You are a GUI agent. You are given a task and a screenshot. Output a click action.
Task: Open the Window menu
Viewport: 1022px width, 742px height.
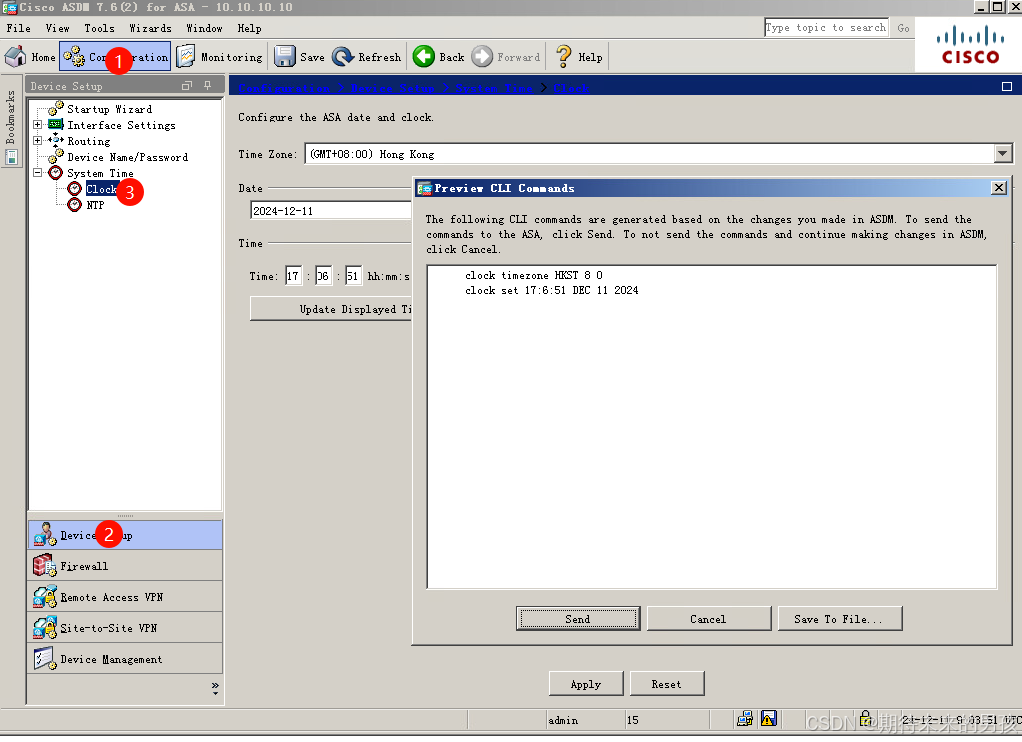(x=204, y=28)
